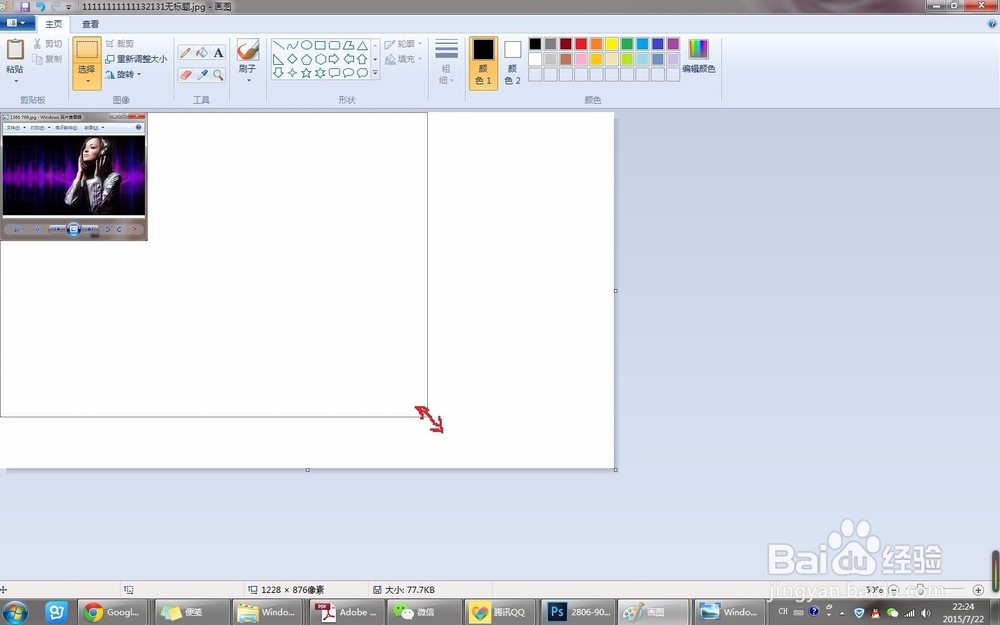This screenshot has height=625, width=1000.
Task: Open the 轮廓 outline dropdown
Action: (403, 44)
